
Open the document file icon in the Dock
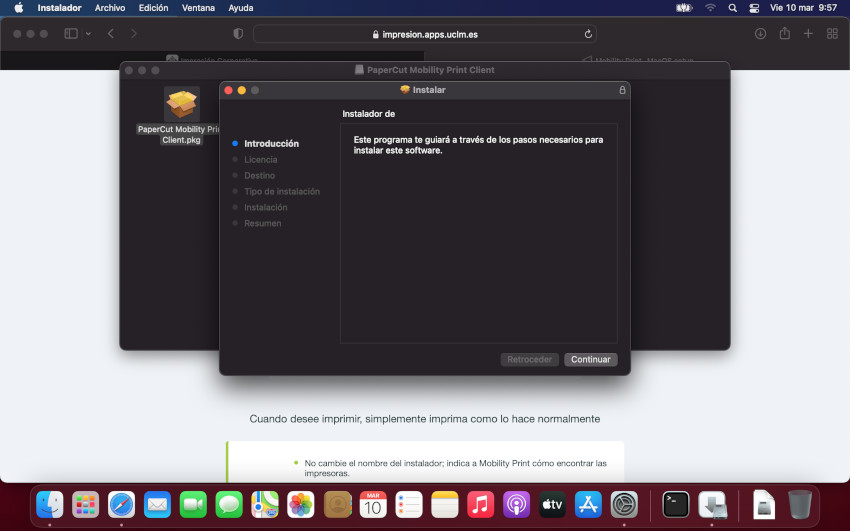click(x=764, y=504)
